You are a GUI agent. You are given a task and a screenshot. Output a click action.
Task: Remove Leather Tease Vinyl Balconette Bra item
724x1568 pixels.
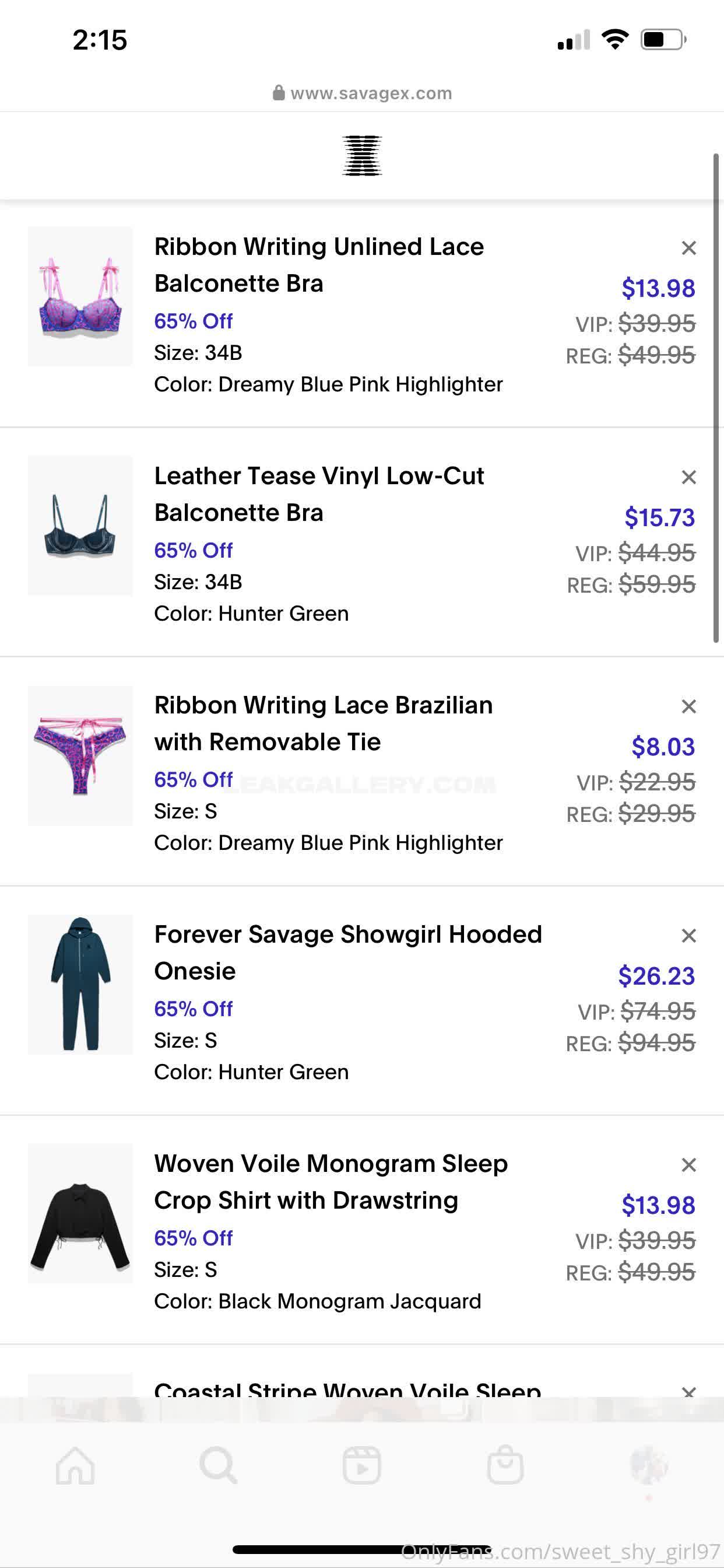pyautogui.click(x=688, y=477)
